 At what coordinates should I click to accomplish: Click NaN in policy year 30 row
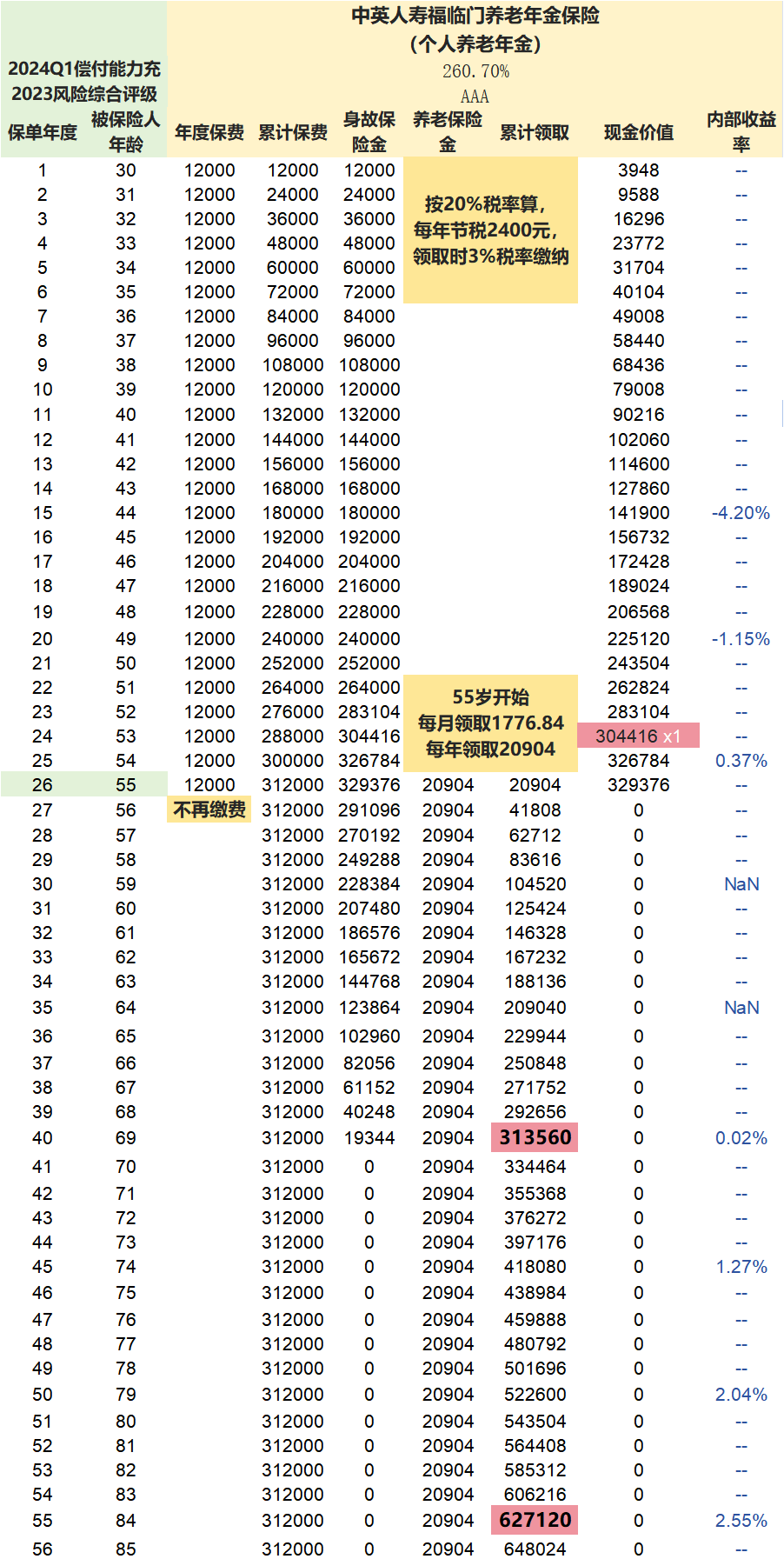click(741, 884)
